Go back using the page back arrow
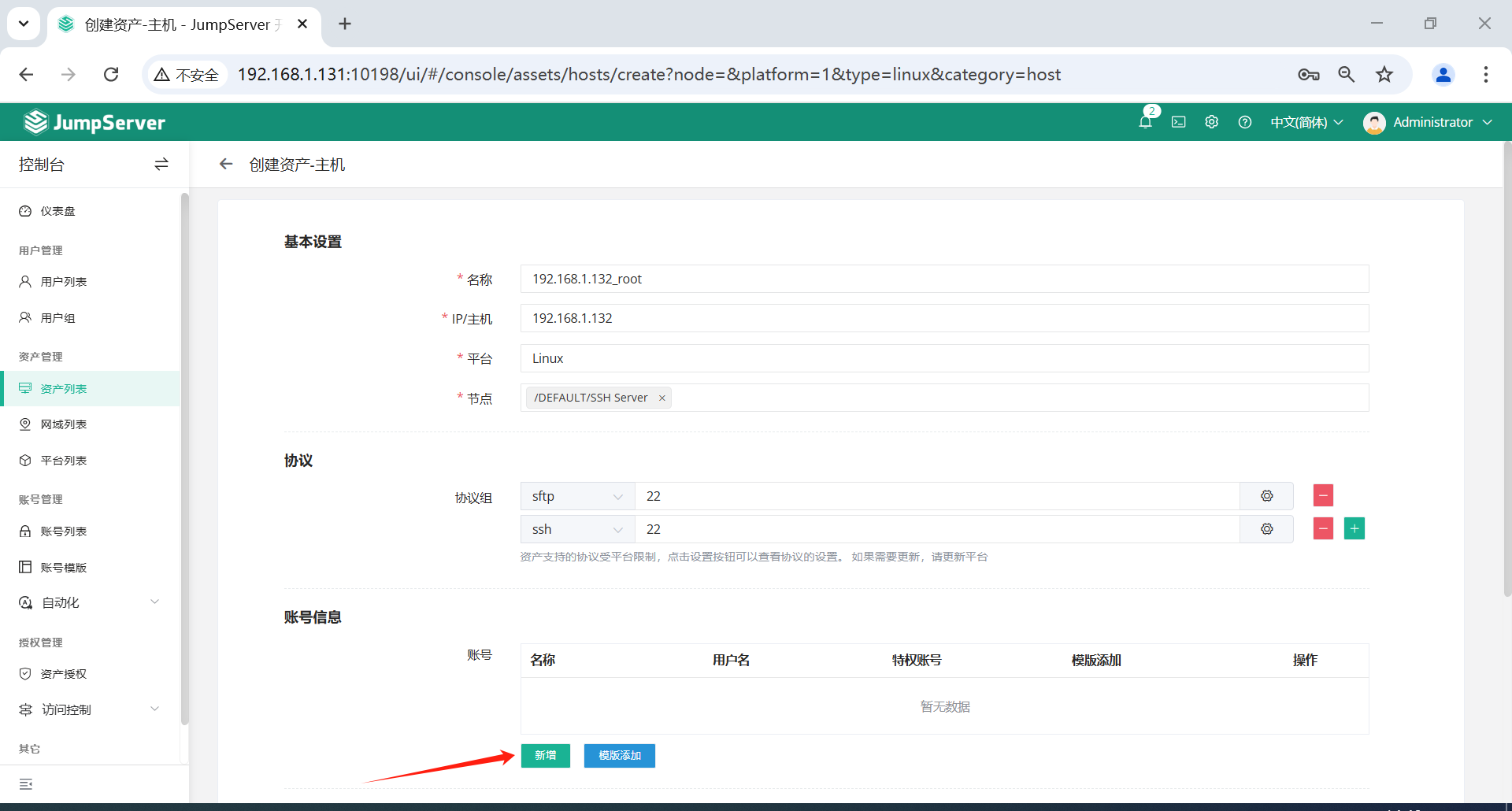The width and height of the screenshot is (1512, 811). pos(226,164)
